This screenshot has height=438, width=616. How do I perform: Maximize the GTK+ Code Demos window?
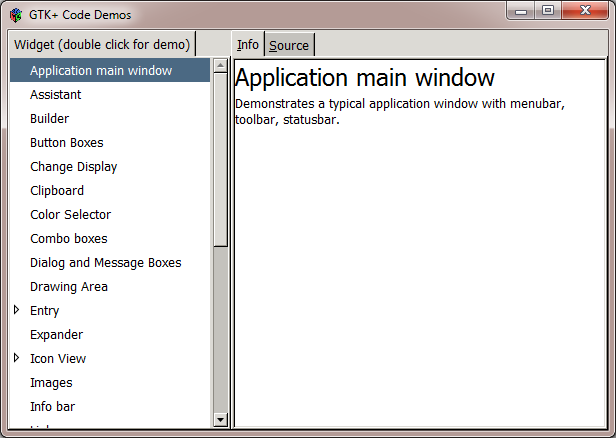point(547,10)
